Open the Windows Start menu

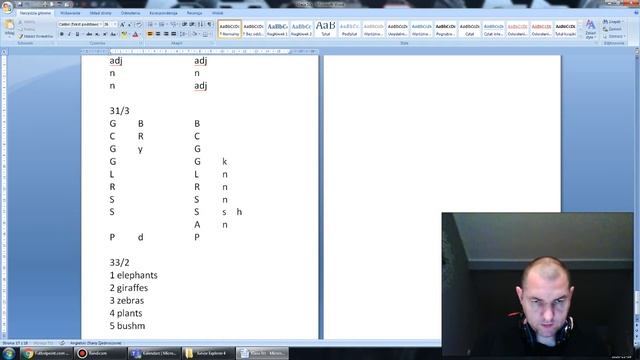pyautogui.click(x=9, y=353)
